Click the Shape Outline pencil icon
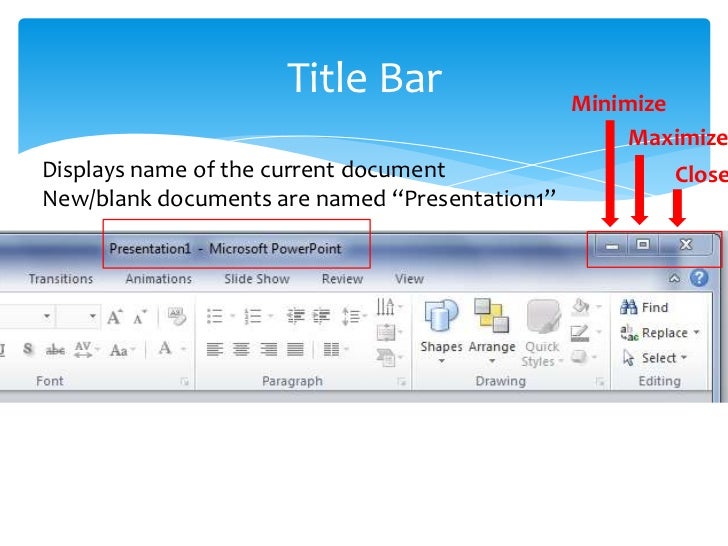 [x=580, y=332]
